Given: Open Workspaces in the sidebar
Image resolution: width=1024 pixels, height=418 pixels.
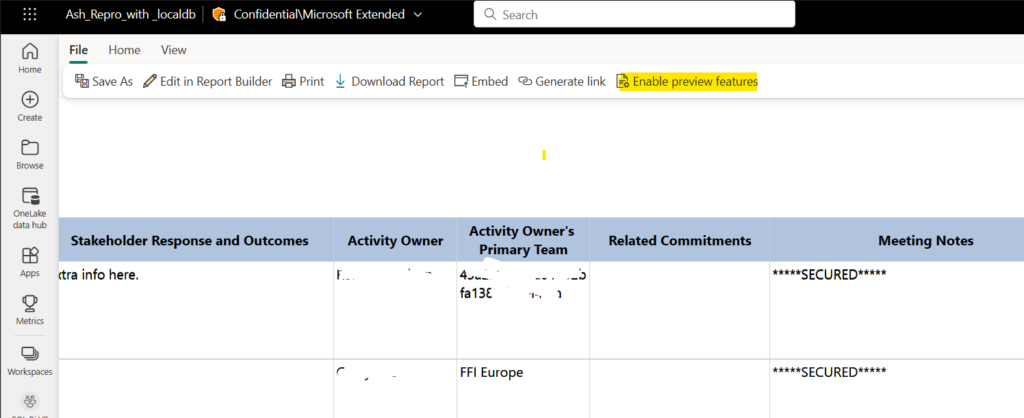Looking at the screenshot, I should coord(30,361).
